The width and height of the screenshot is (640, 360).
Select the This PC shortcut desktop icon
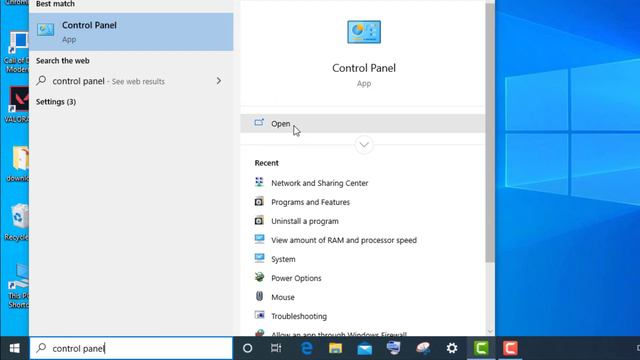point(17,286)
